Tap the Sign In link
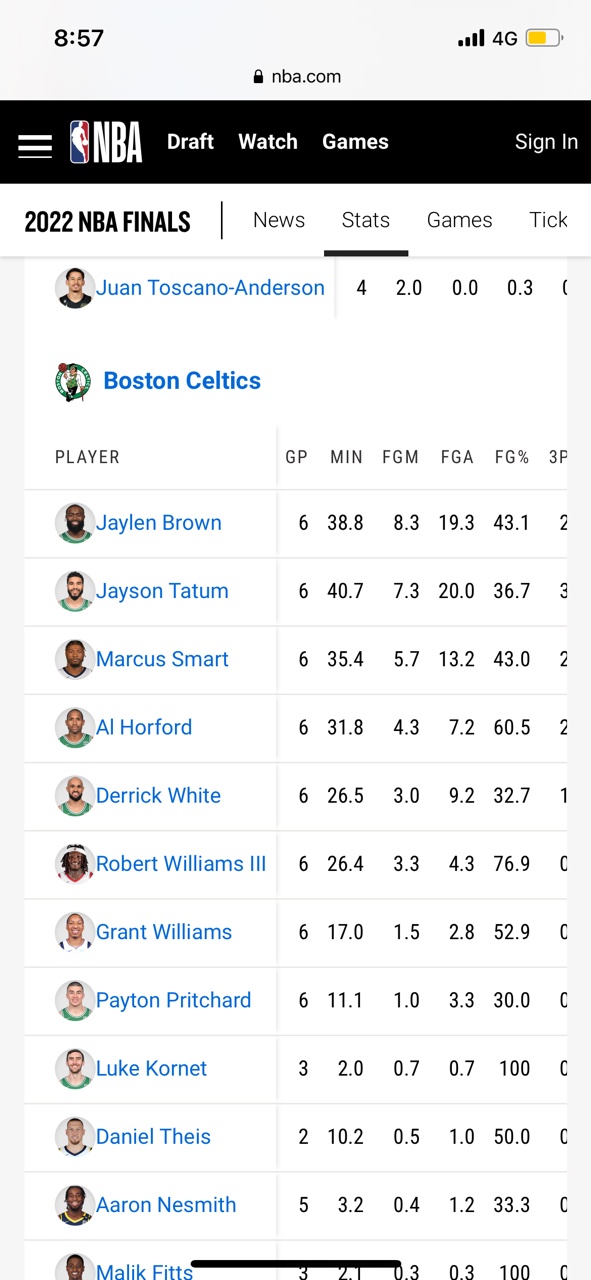The image size is (591, 1280). 546,142
